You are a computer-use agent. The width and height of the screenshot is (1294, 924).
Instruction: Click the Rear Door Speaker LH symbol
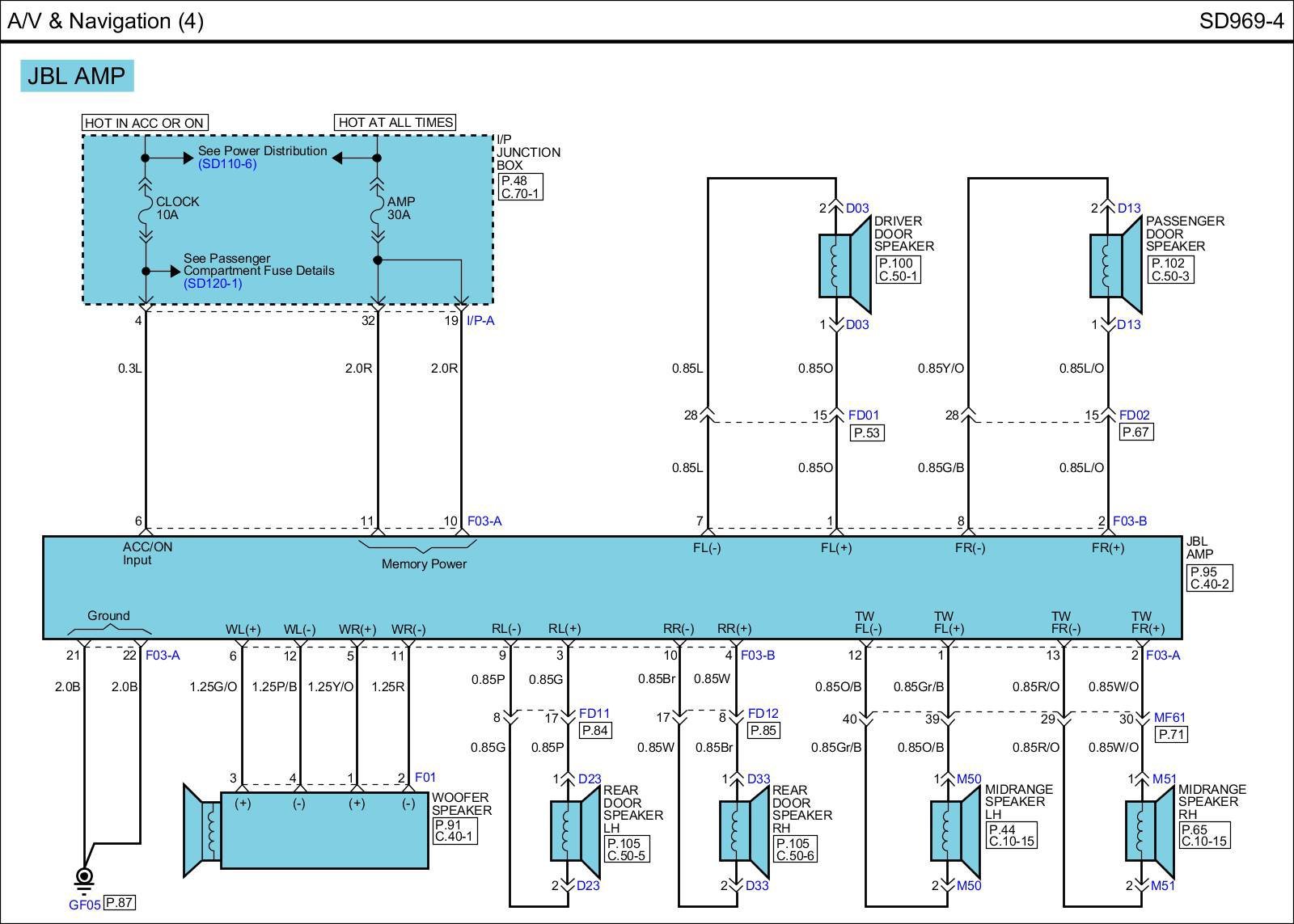pos(573,832)
